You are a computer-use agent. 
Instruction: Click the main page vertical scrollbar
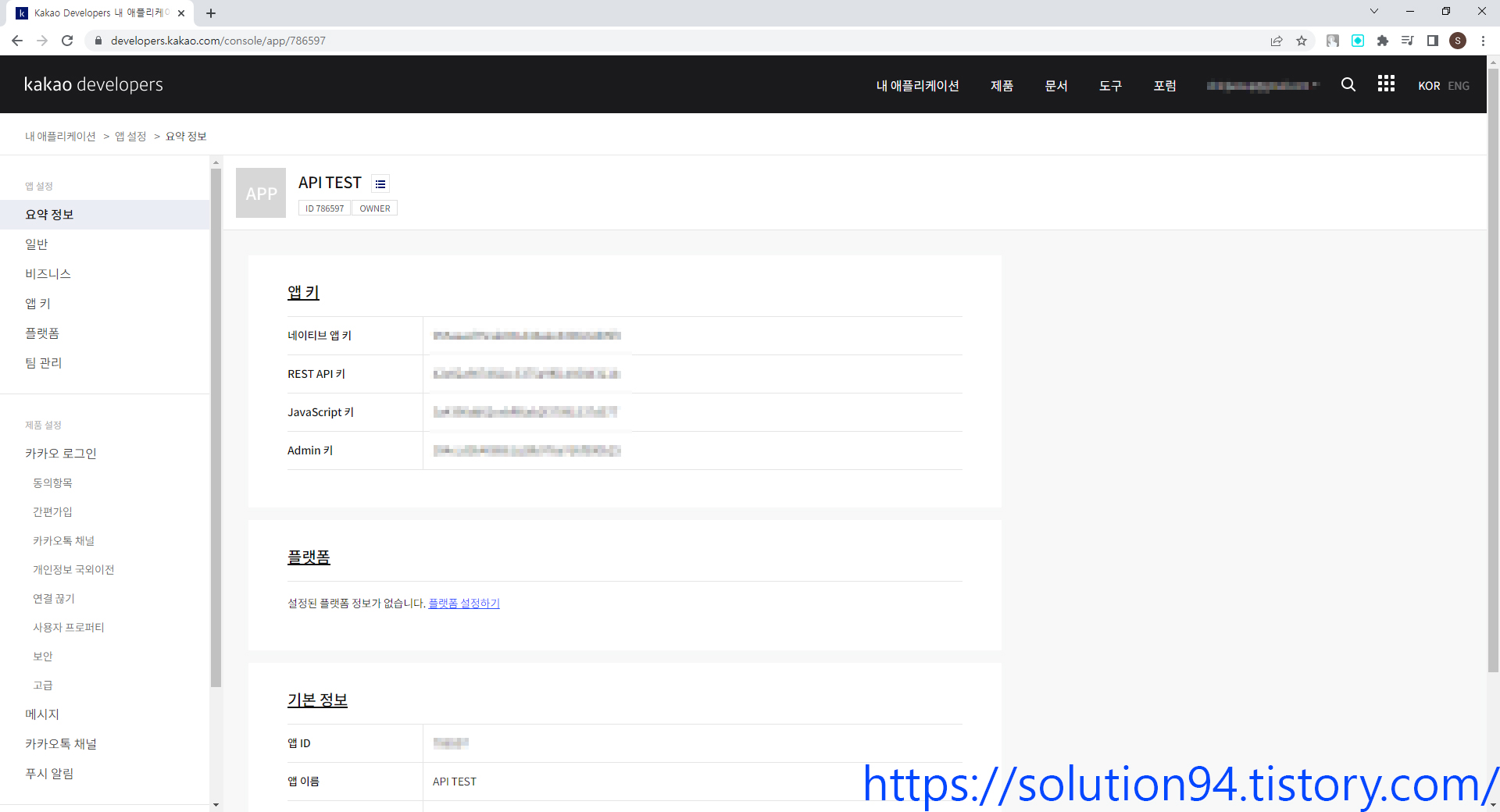tap(1493, 370)
